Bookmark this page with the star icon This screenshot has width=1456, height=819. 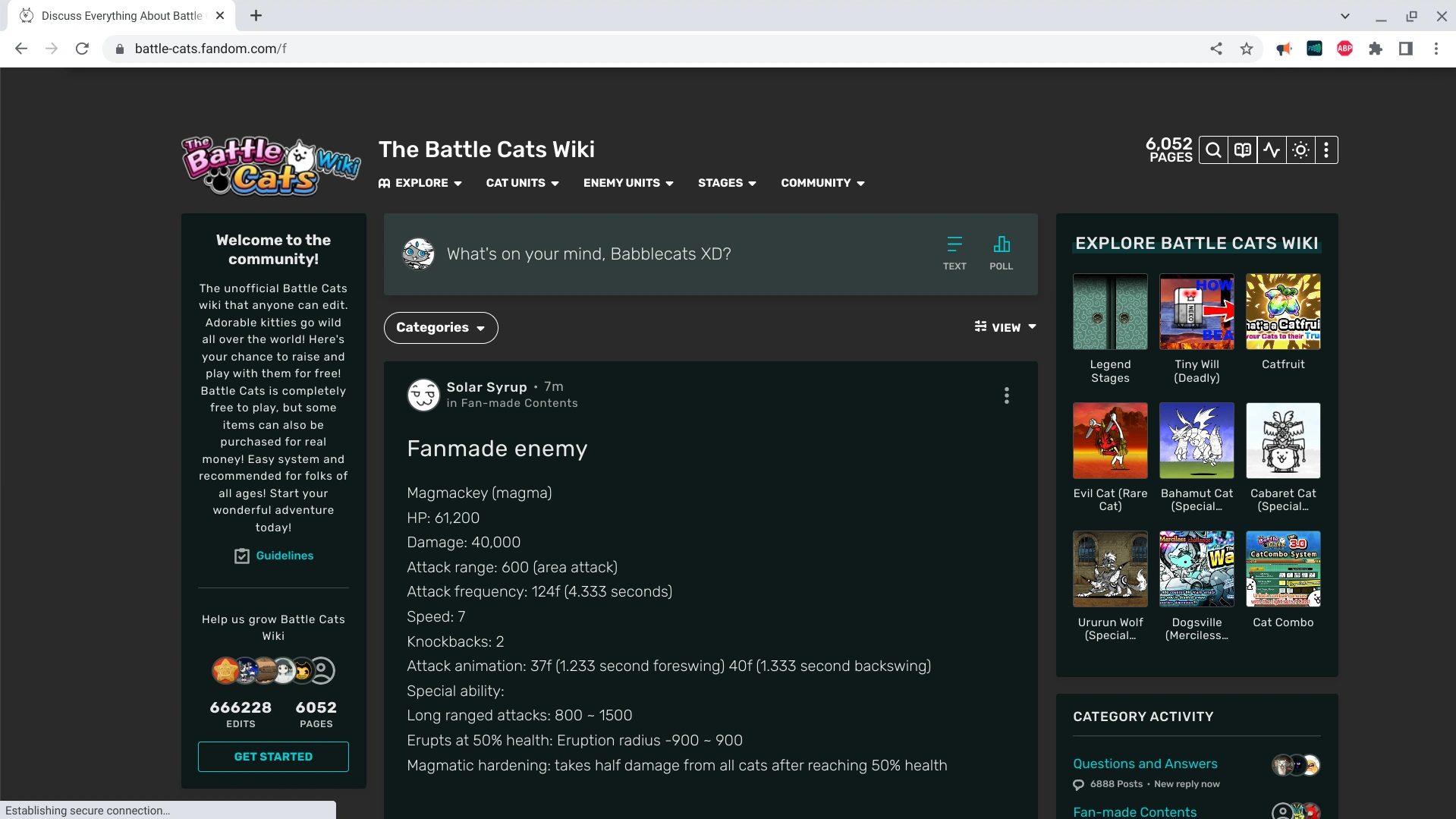1247,48
